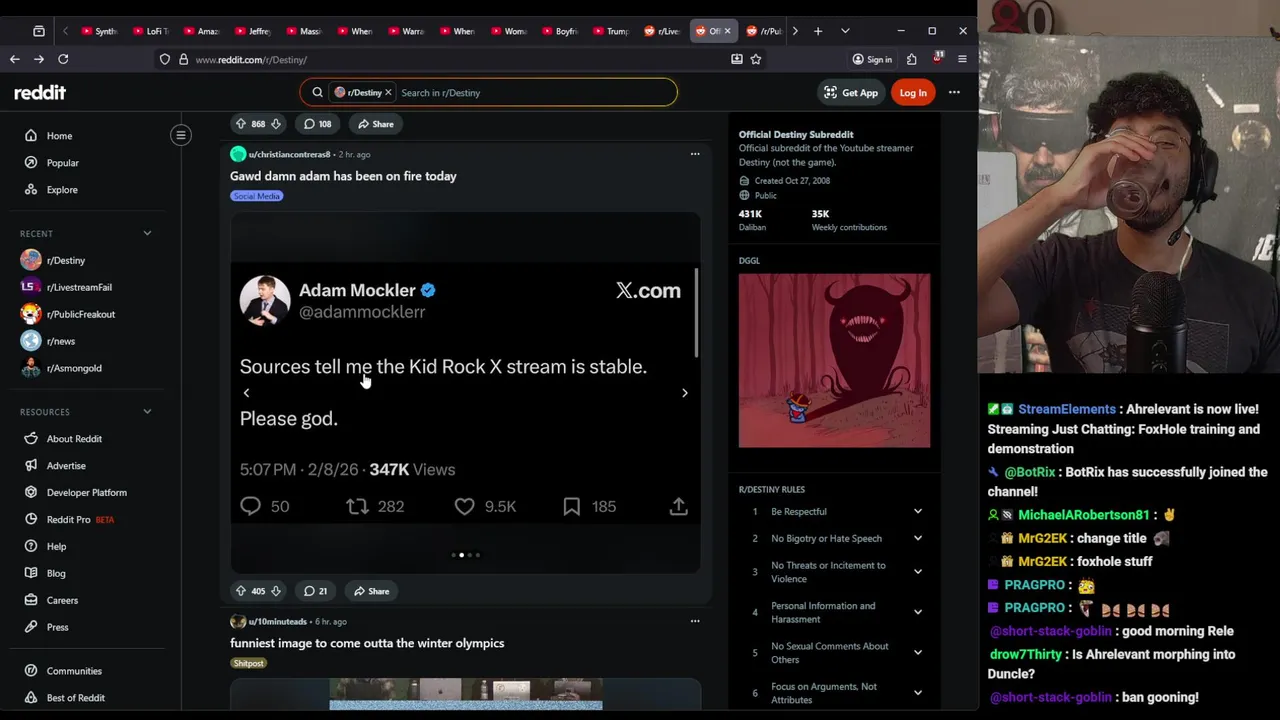Collapse the Reddit sidebar navigation button
The width and height of the screenshot is (1280, 720).
(181, 135)
